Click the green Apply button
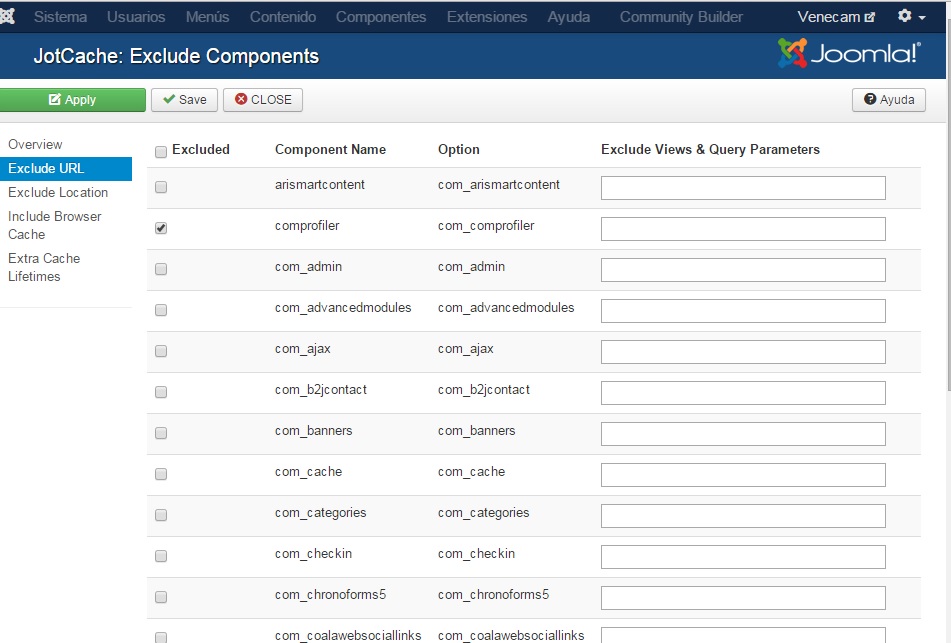Viewport: 951px width, 643px height. coord(72,99)
